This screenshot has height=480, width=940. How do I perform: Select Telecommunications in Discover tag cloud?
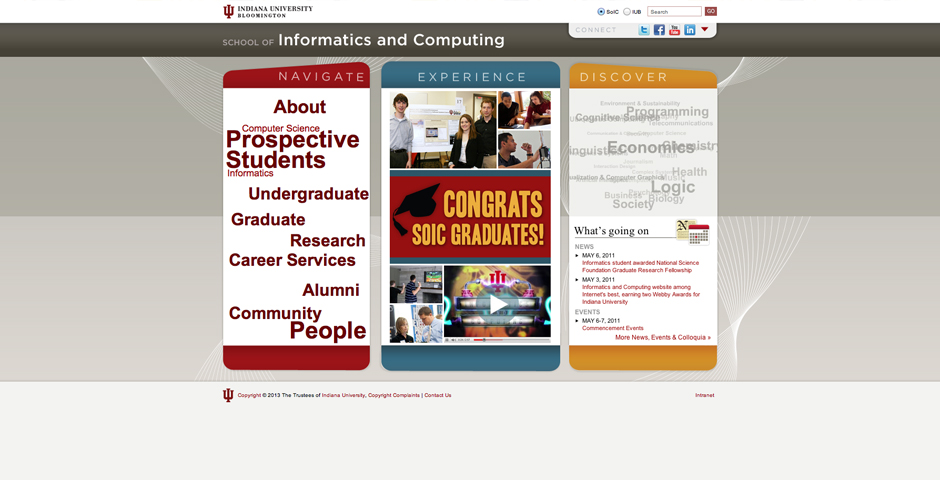tap(680, 123)
